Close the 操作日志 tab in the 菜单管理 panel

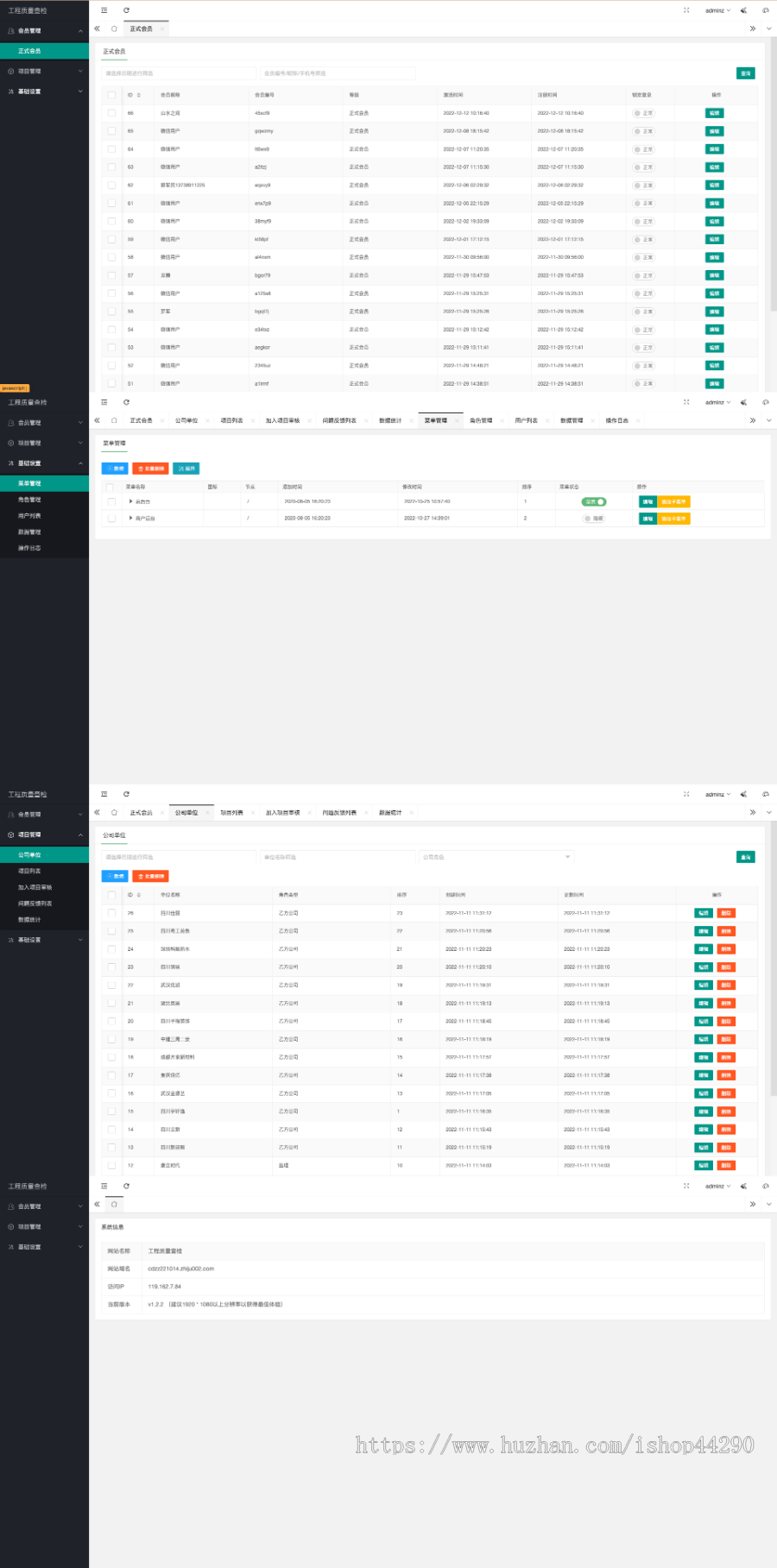[x=637, y=421]
